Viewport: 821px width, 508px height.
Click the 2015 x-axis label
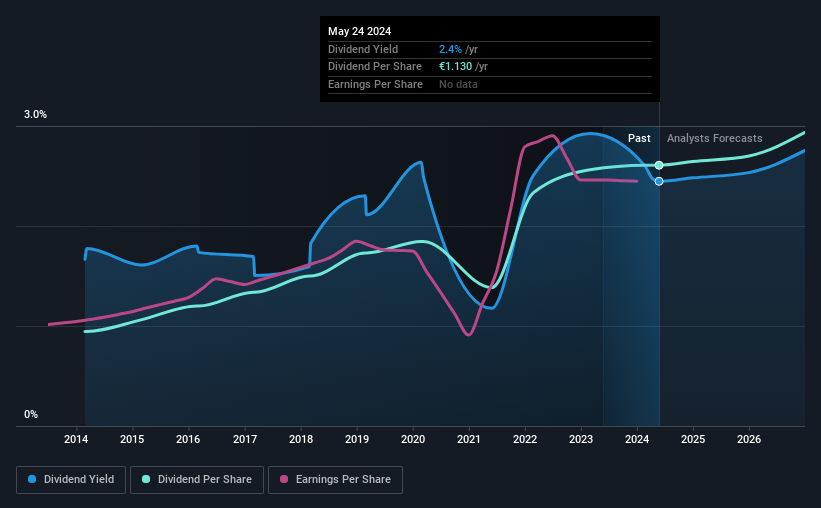(132, 439)
